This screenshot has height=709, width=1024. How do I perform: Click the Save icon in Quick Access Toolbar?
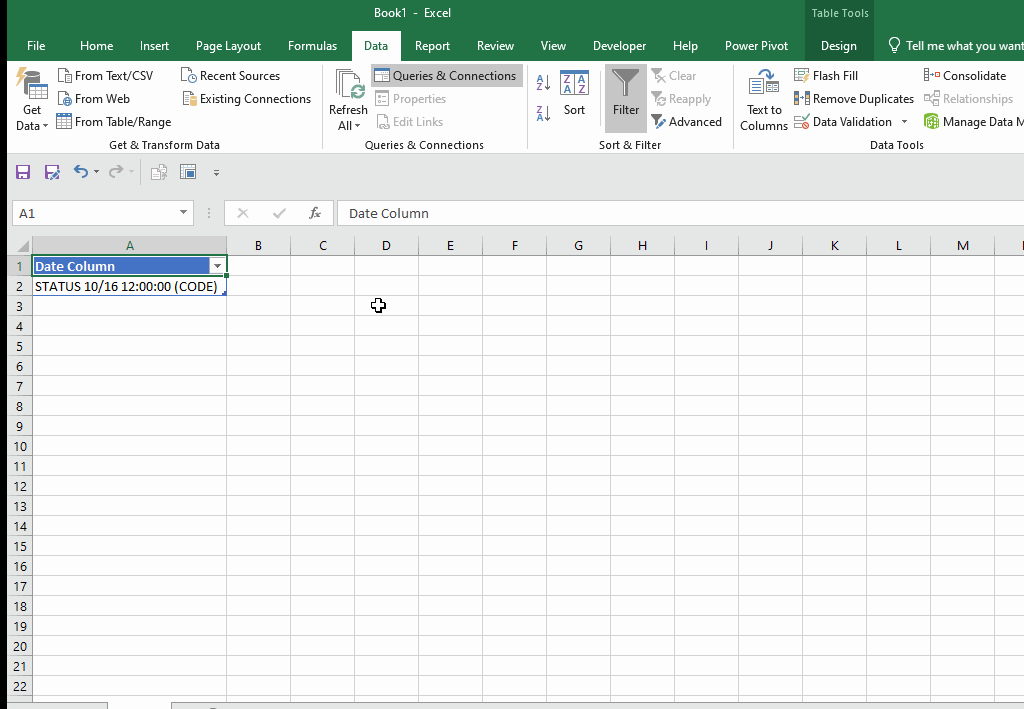(x=23, y=172)
